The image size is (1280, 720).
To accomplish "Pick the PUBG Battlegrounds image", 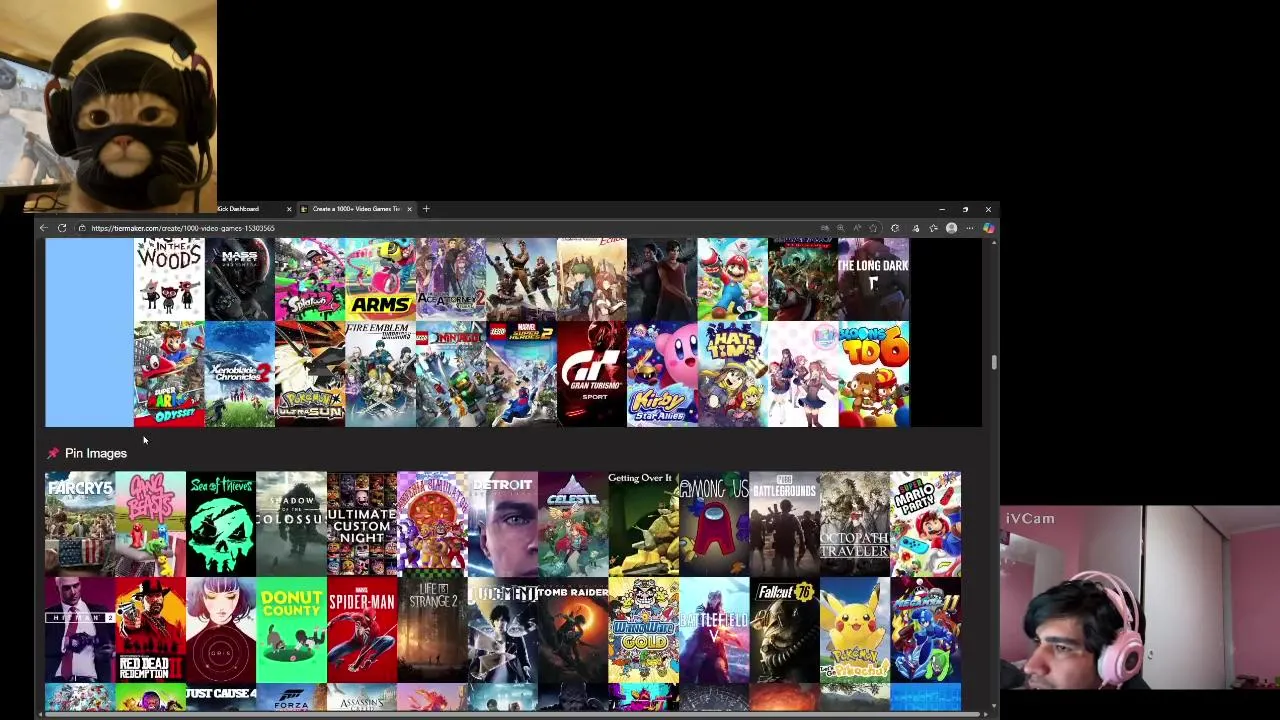I will 785,524.
